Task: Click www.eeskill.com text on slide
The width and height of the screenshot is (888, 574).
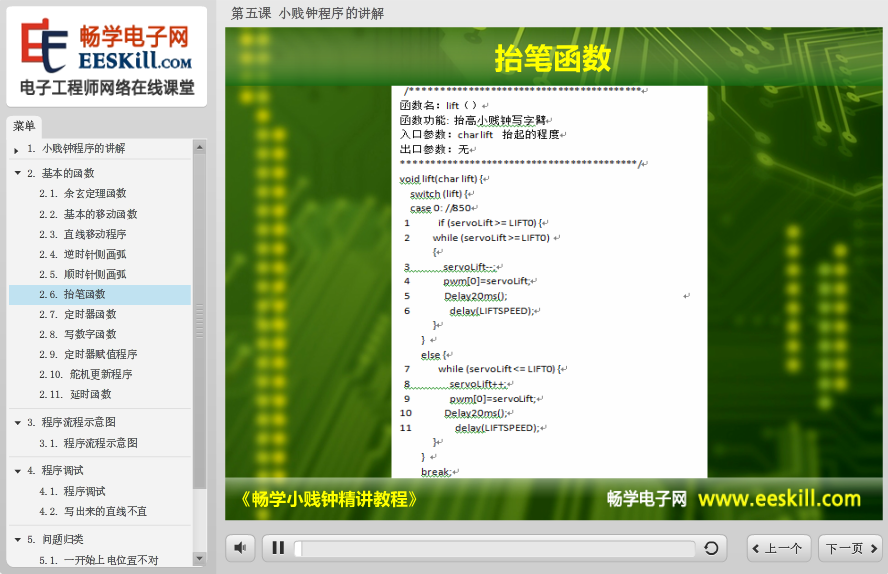Action: [780, 499]
